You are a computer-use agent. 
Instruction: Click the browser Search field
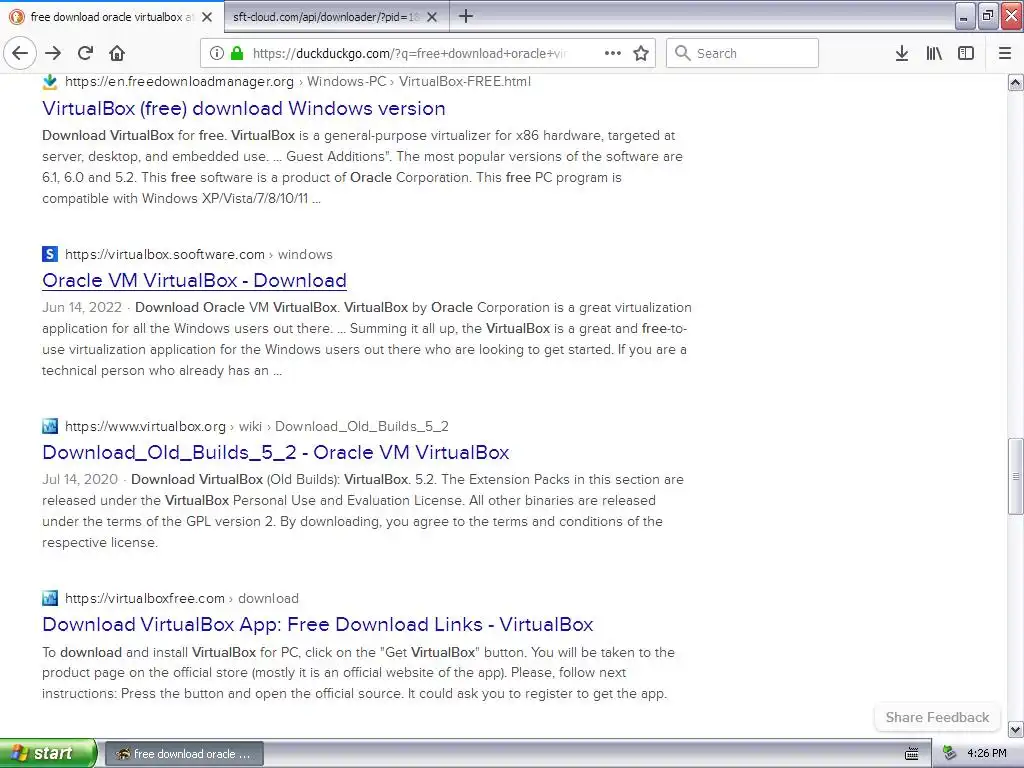(x=742, y=53)
